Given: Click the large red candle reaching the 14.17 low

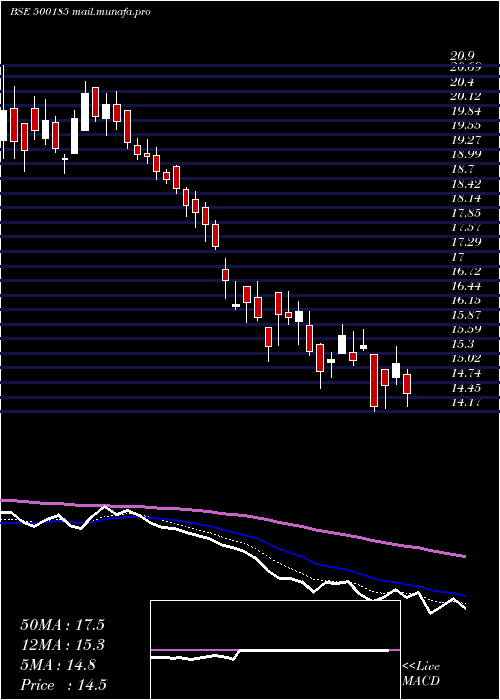Looking at the screenshot, I should pyautogui.click(x=374, y=380).
